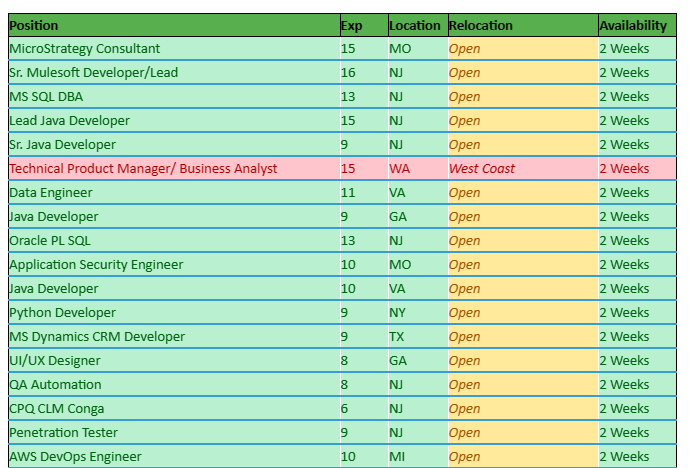
Task: Select MI location for AWS DevOps Engineer
Action: tap(418, 456)
